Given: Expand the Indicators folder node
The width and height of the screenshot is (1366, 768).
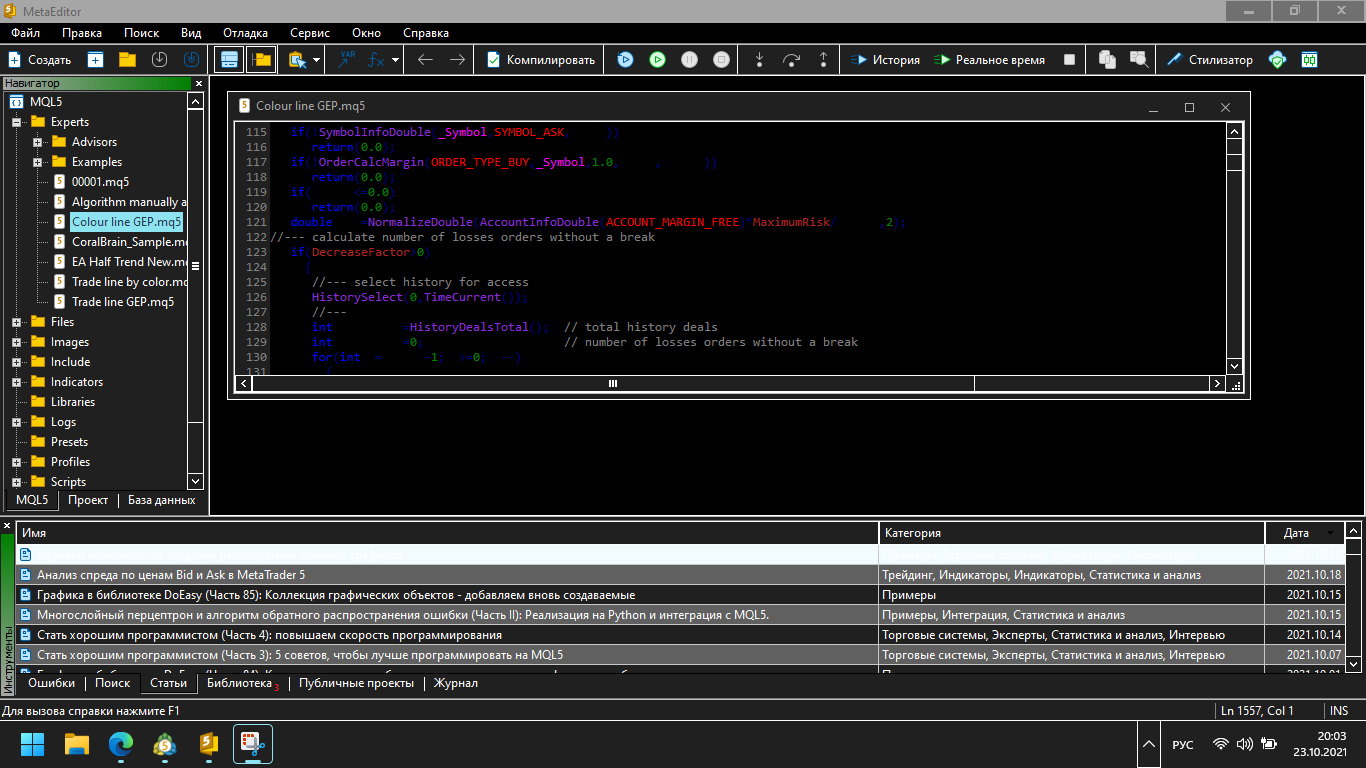Looking at the screenshot, I should click(16, 382).
